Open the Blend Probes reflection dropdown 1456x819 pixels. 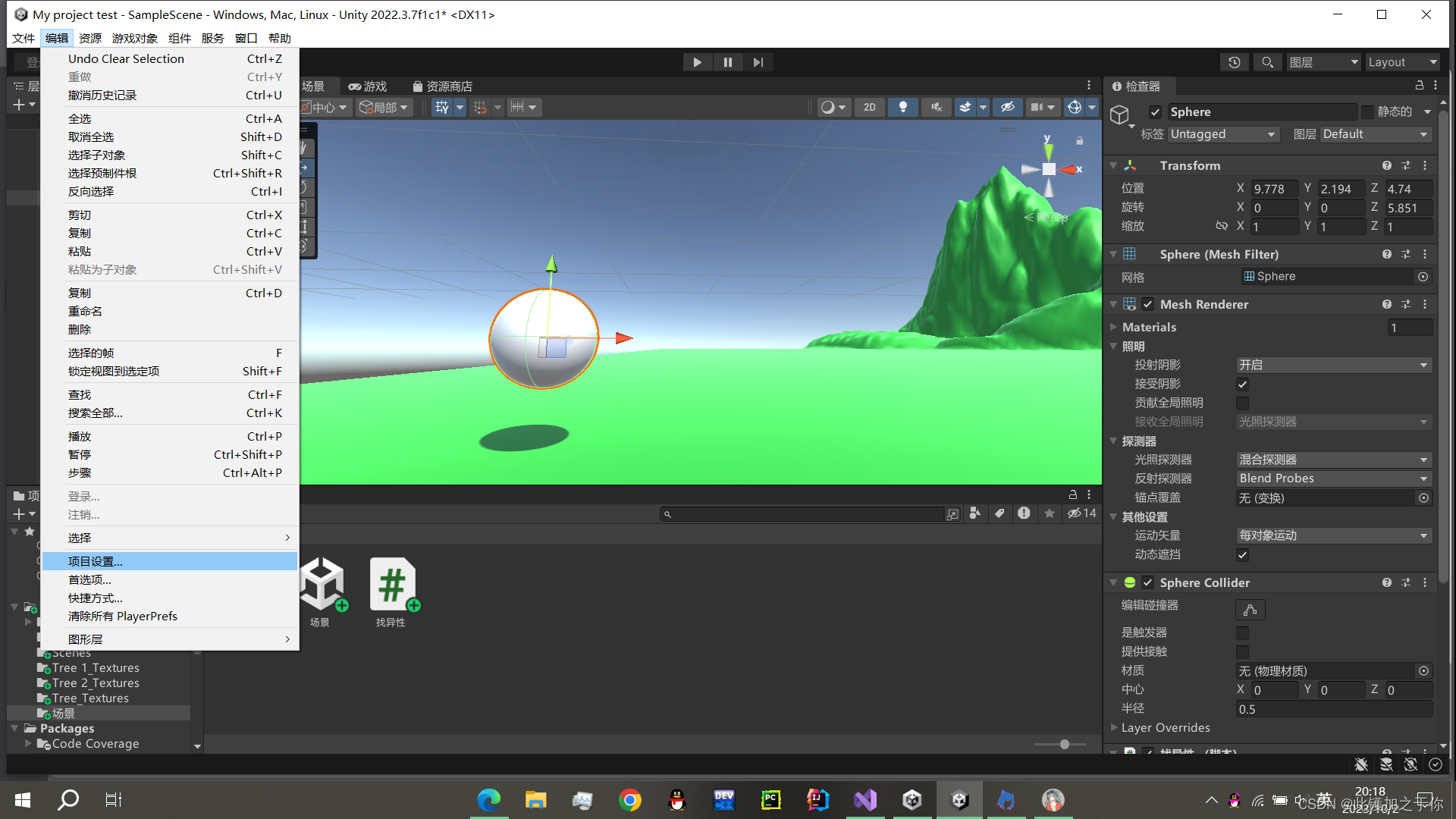tap(1334, 479)
